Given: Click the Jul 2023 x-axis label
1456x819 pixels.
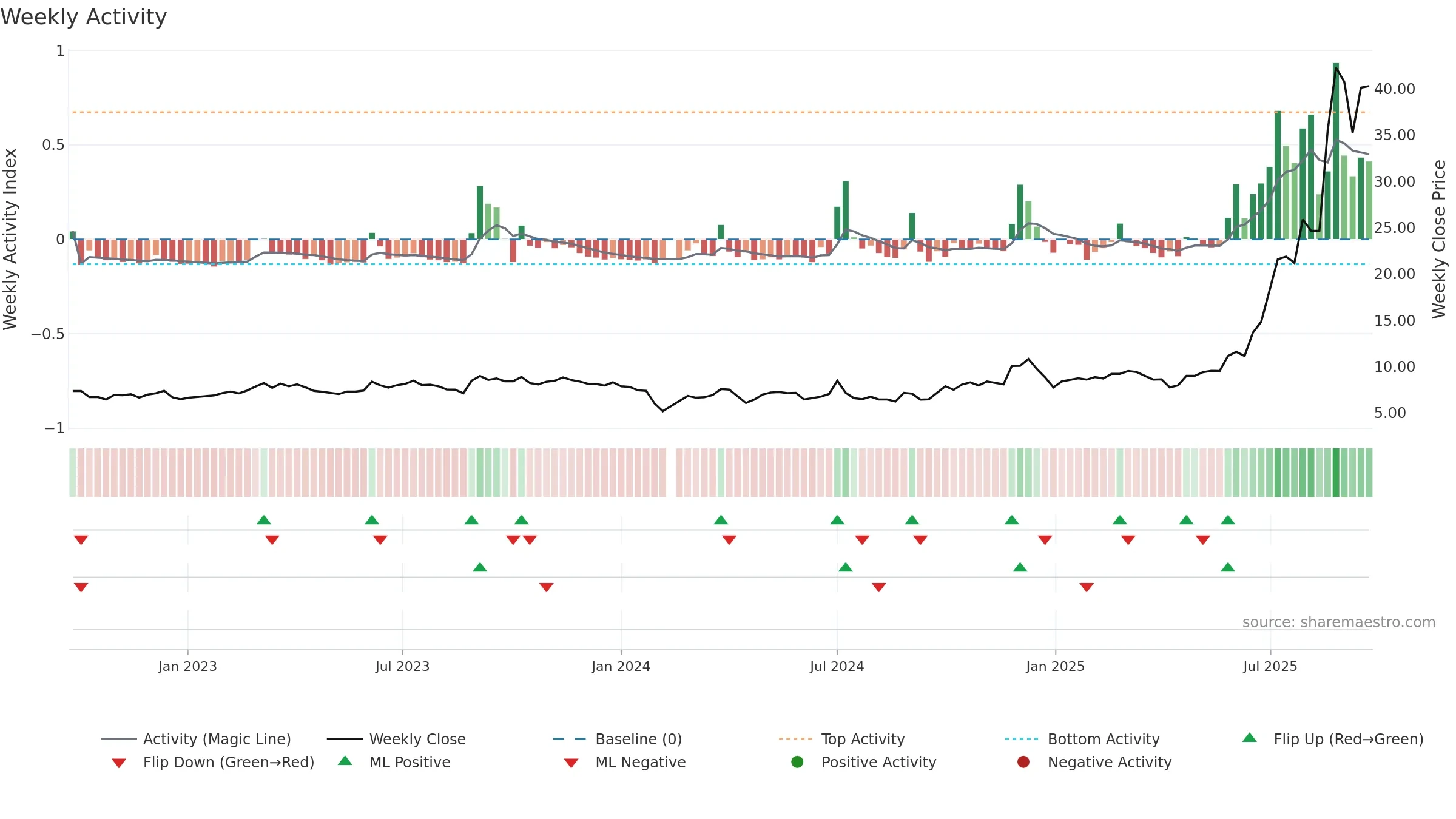Looking at the screenshot, I should click(x=402, y=666).
